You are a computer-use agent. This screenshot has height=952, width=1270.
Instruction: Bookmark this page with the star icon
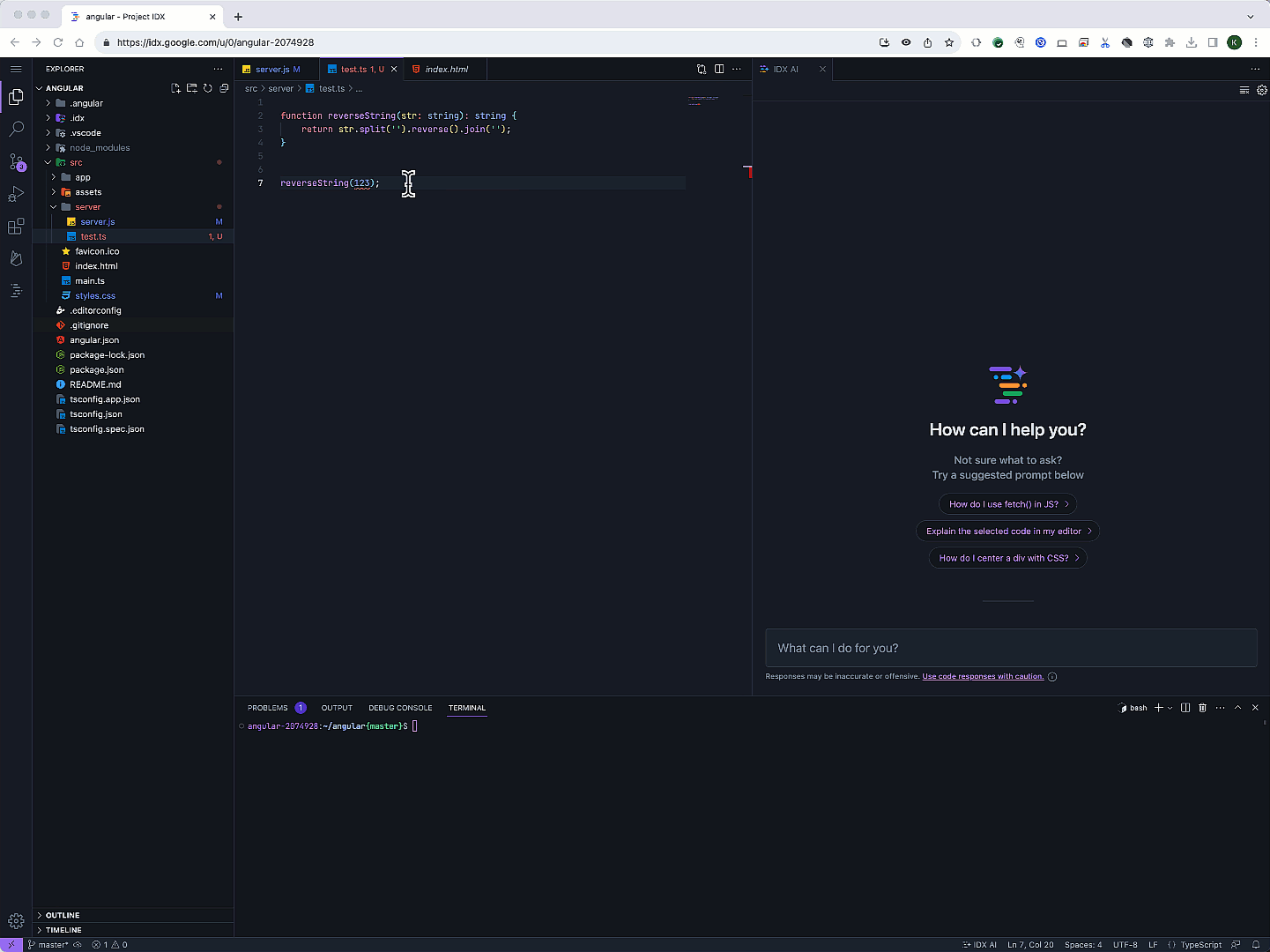click(949, 42)
